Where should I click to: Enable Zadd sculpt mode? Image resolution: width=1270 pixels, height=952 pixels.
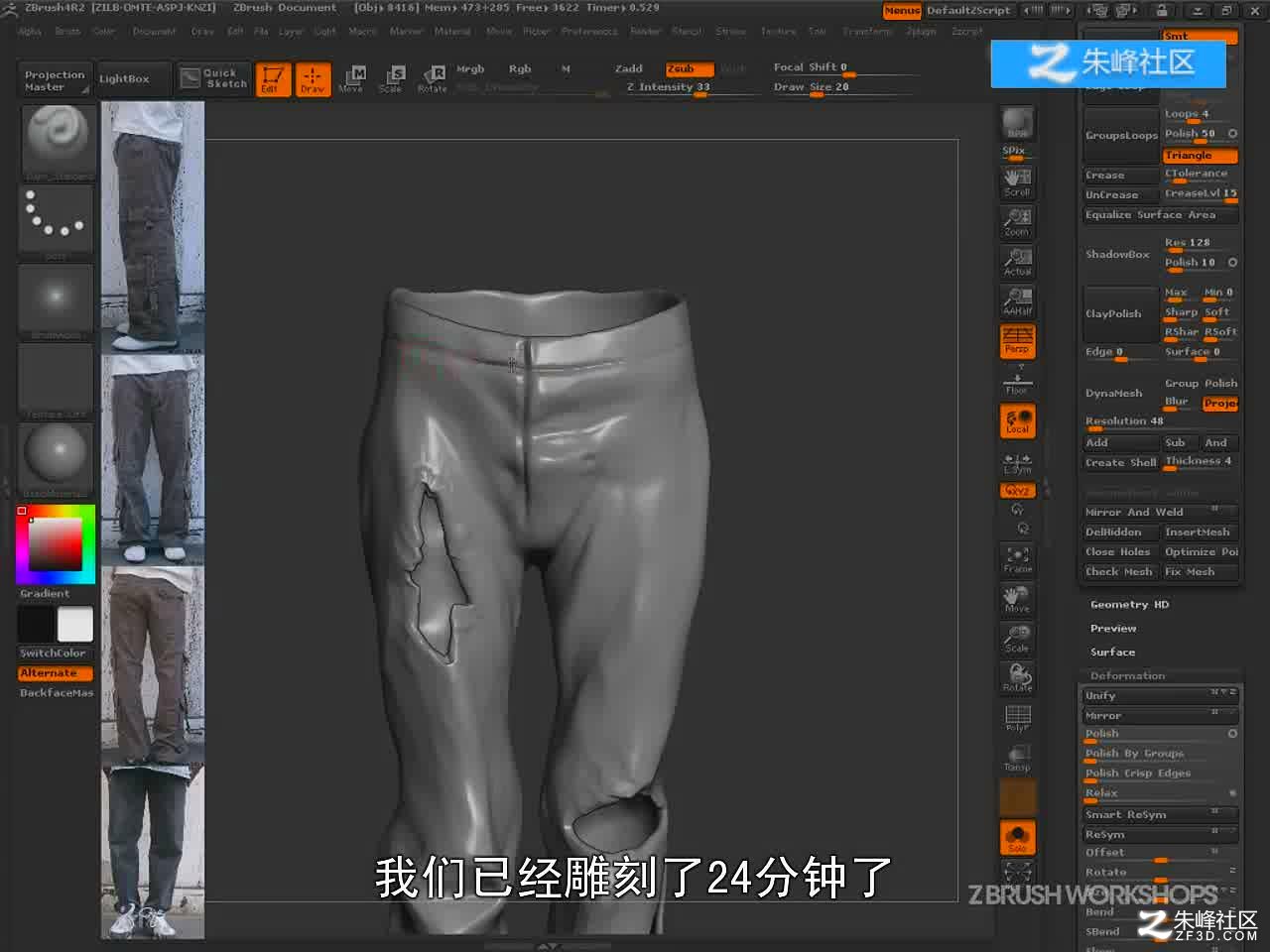coord(629,68)
